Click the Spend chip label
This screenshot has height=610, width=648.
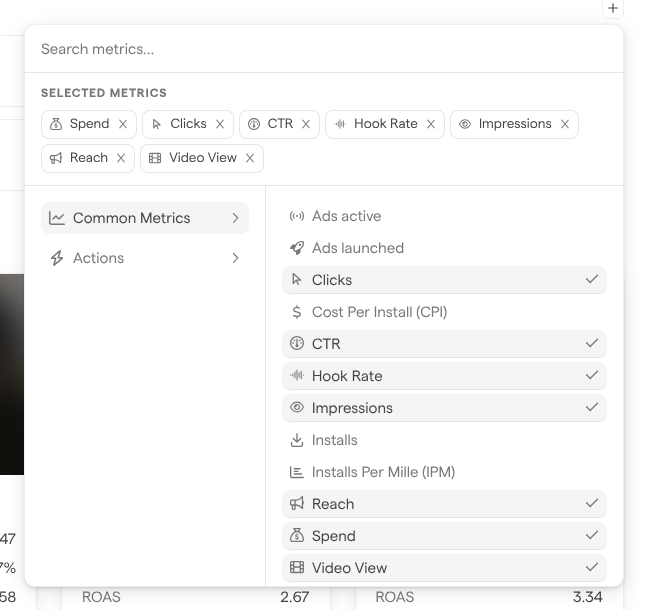[x=89, y=124]
